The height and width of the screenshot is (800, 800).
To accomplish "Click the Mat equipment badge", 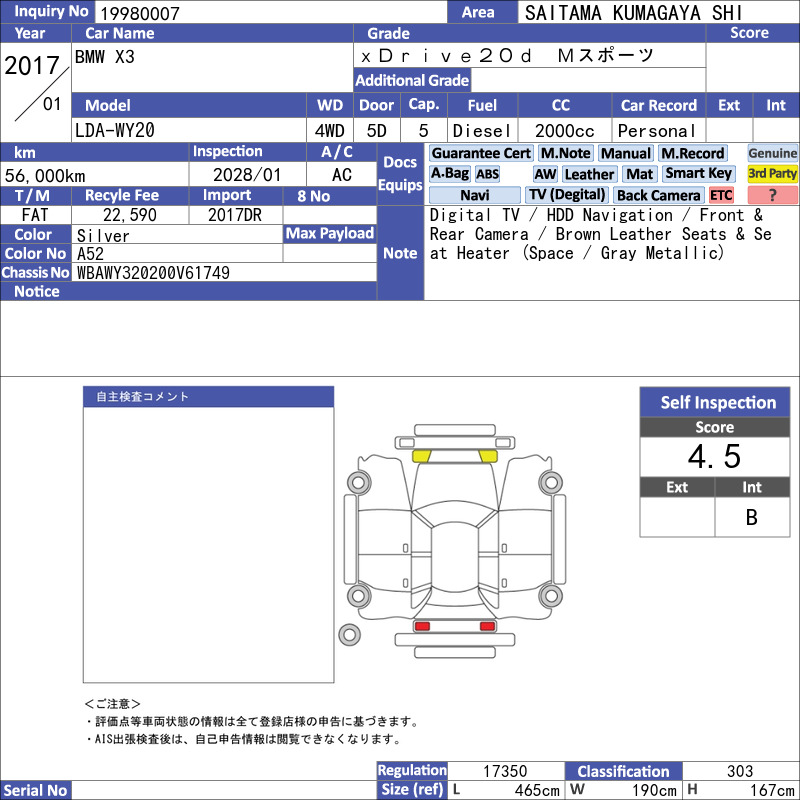I will [x=639, y=174].
